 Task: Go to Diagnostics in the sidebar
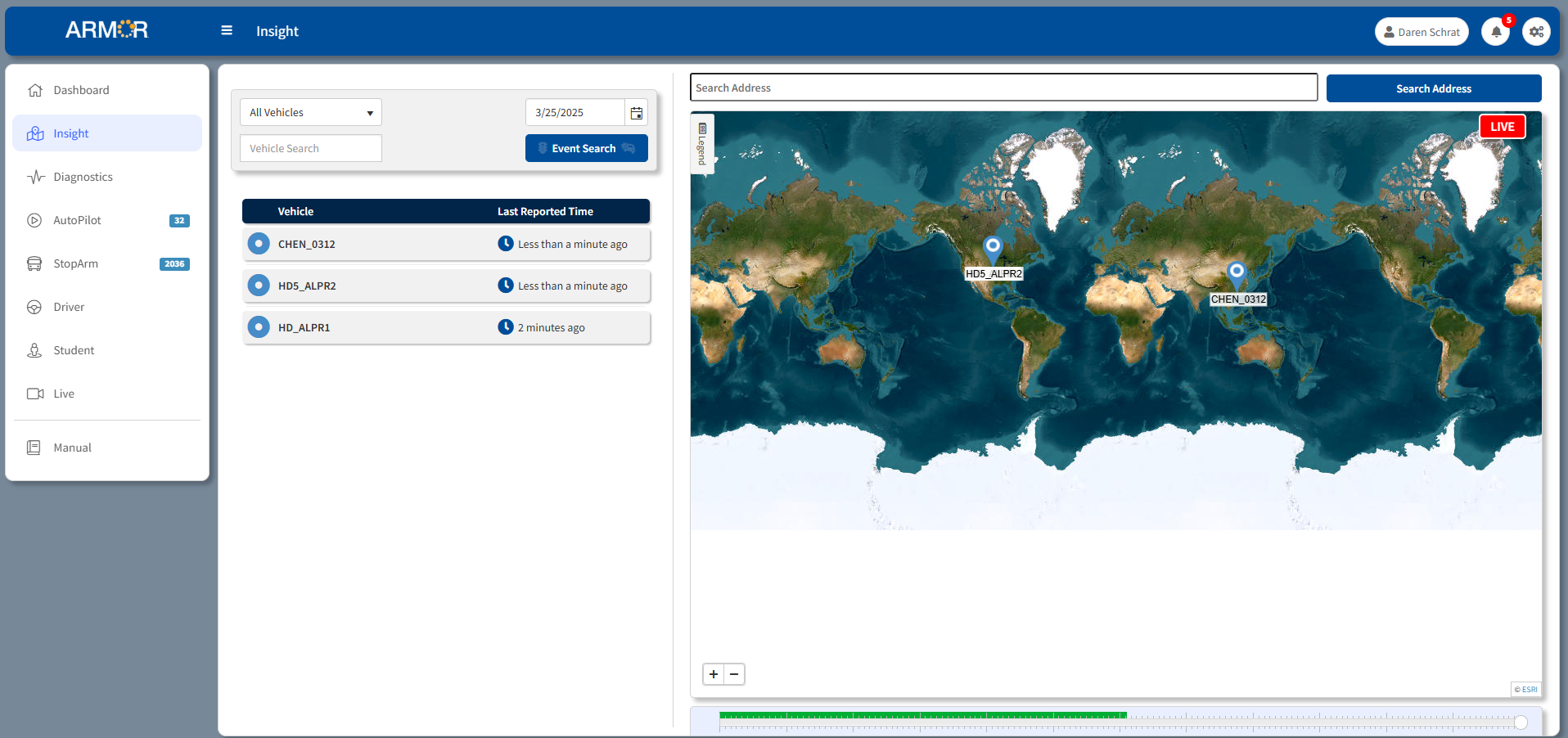(x=83, y=177)
